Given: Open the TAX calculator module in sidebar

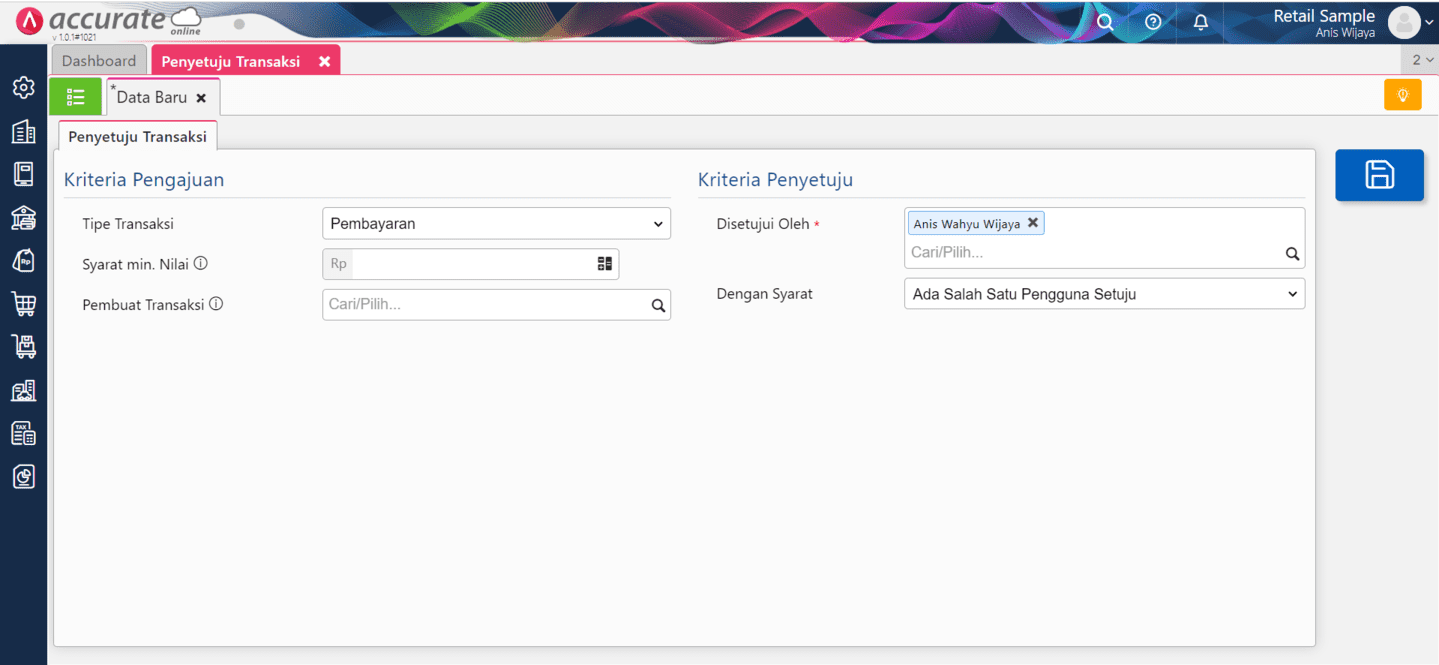Looking at the screenshot, I should click(23, 433).
